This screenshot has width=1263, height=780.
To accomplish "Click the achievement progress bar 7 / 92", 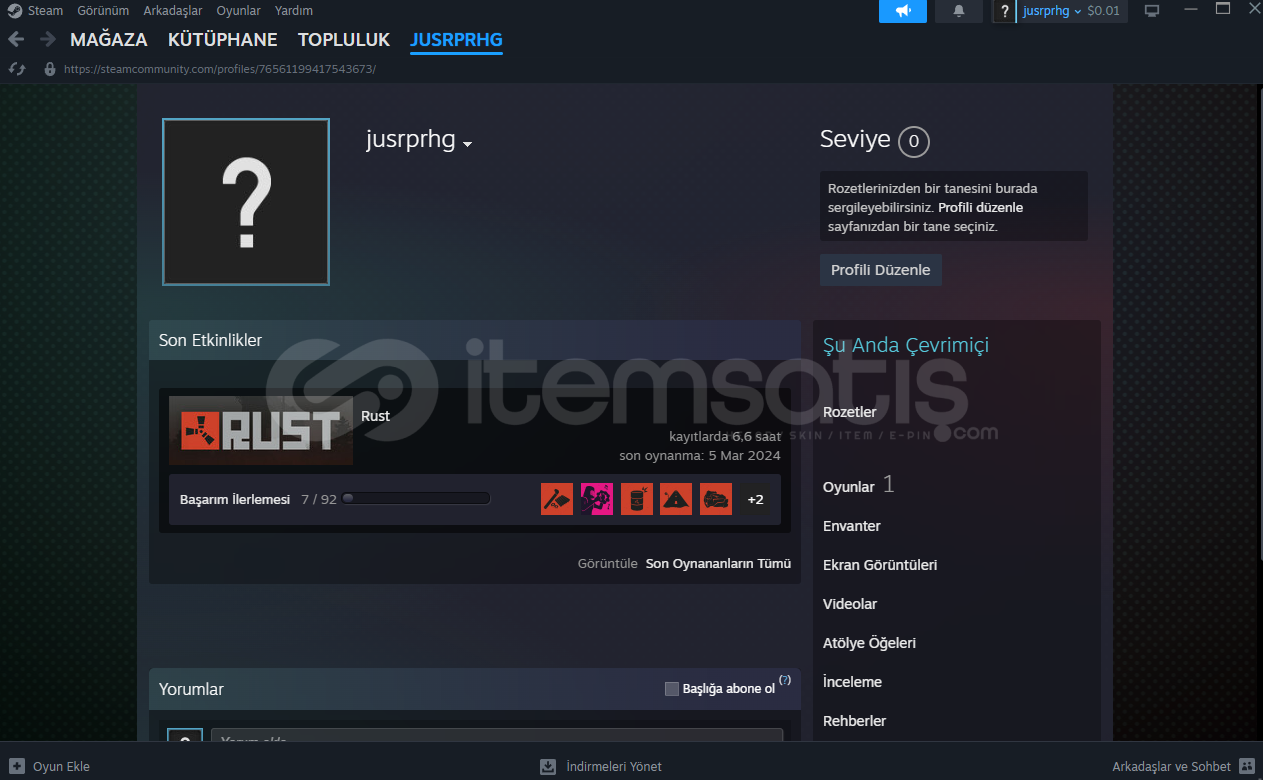I will tap(416, 499).
